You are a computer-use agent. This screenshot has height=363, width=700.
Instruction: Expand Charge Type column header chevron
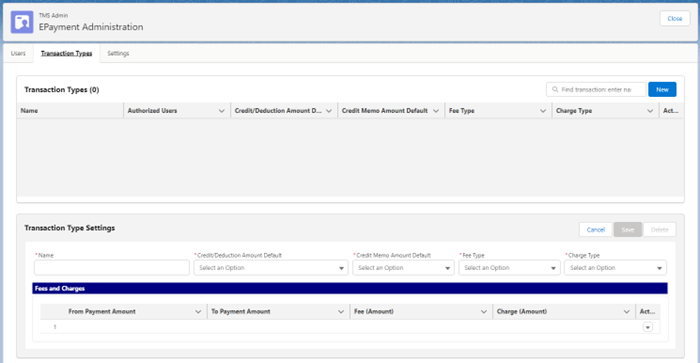[650, 111]
